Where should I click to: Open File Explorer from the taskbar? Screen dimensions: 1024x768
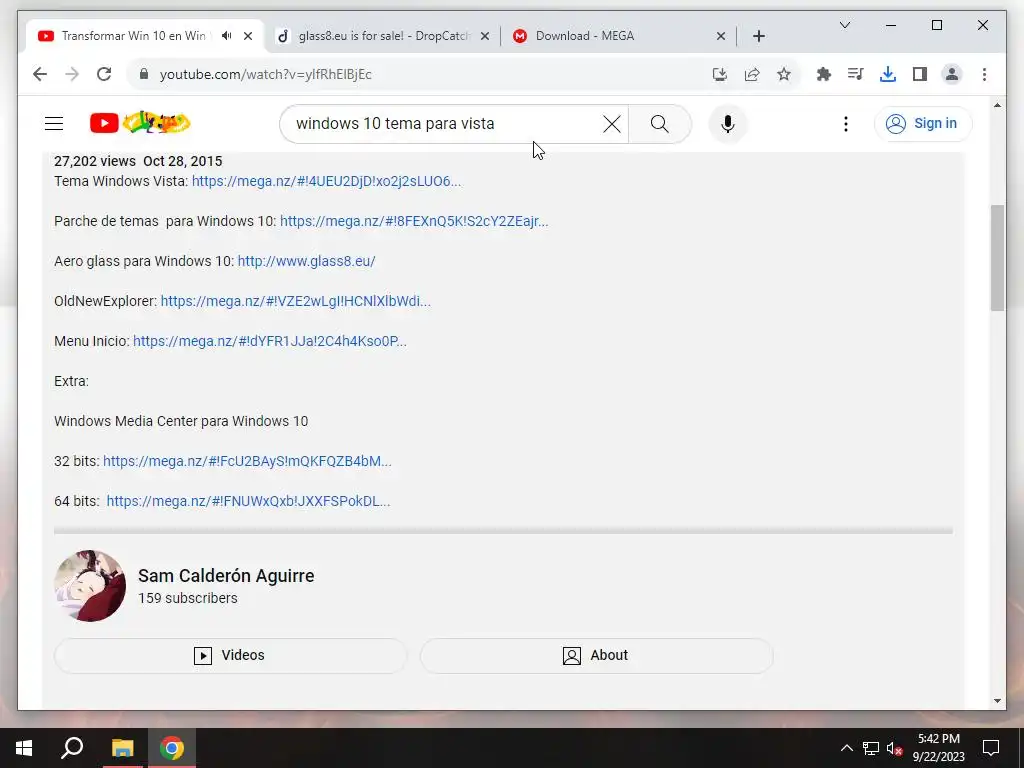[x=122, y=748]
